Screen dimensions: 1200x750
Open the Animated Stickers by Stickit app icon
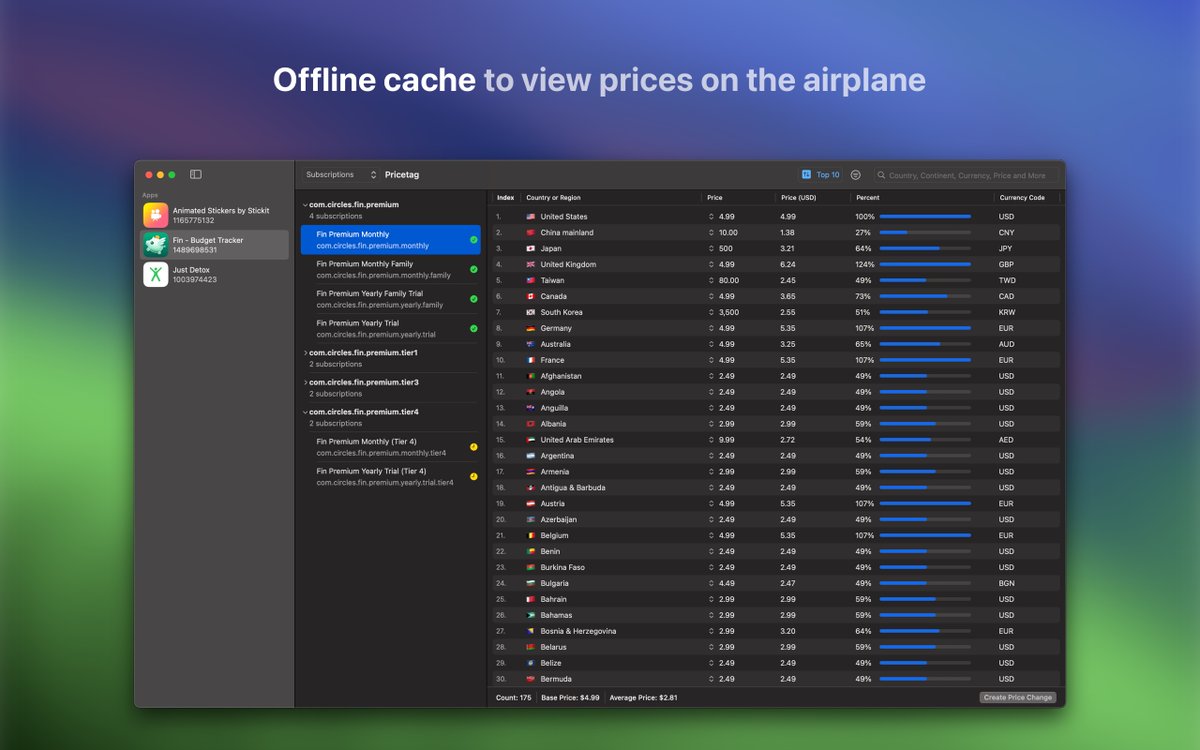(155, 215)
